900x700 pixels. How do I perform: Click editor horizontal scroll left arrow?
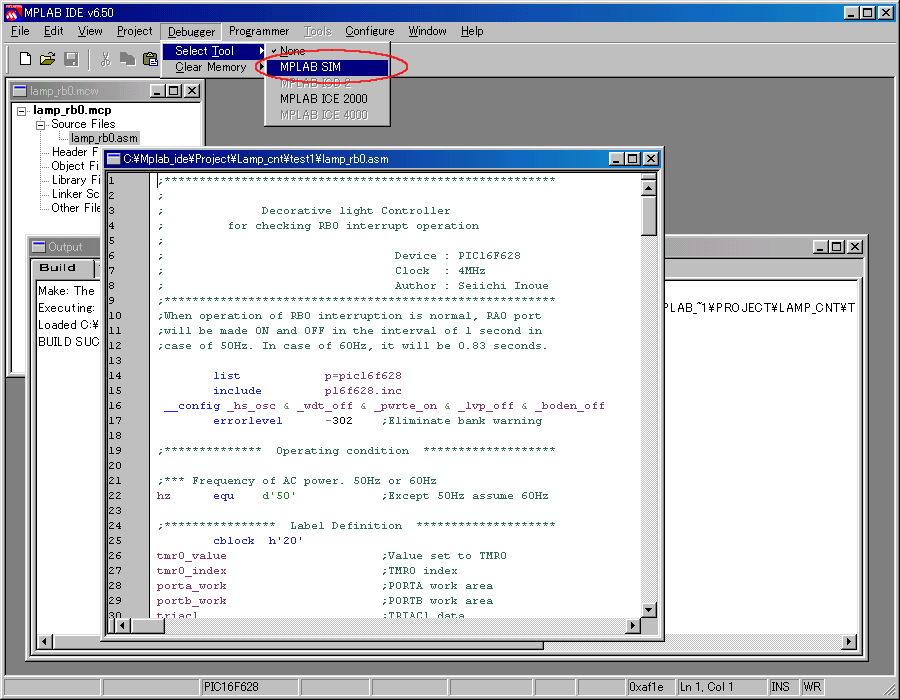(x=122, y=626)
